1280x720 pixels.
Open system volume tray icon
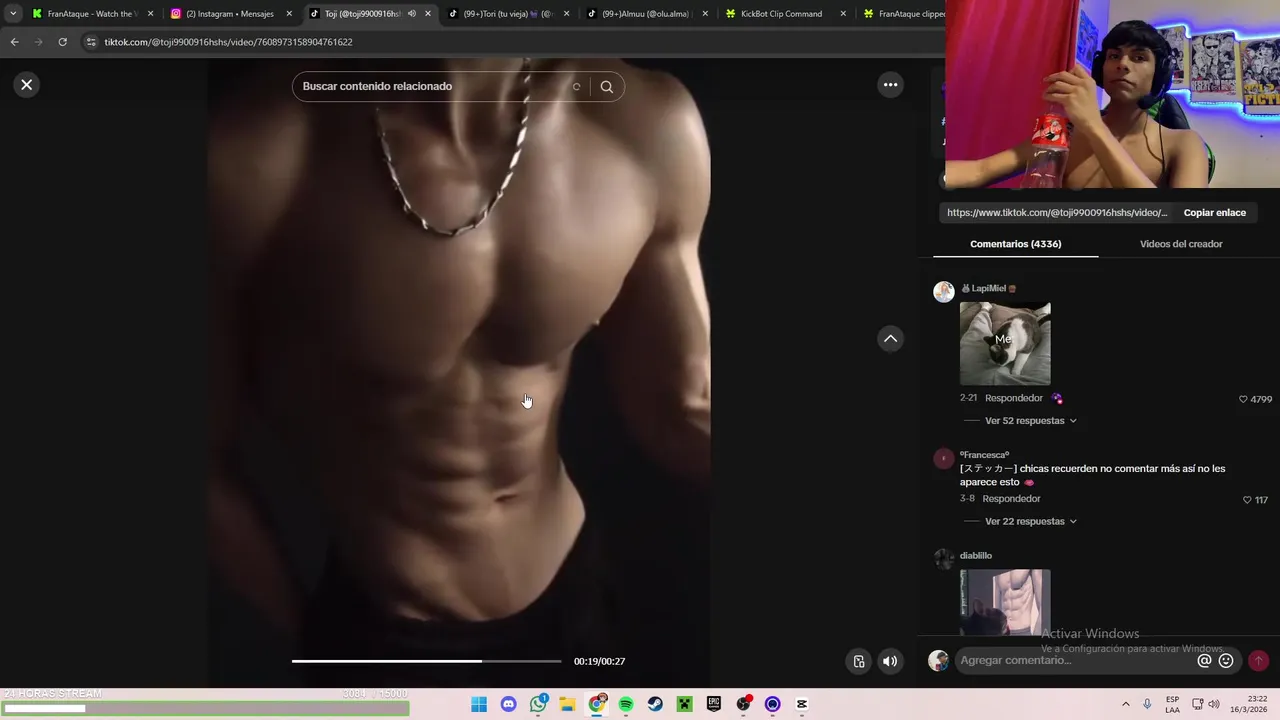tap(1214, 704)
